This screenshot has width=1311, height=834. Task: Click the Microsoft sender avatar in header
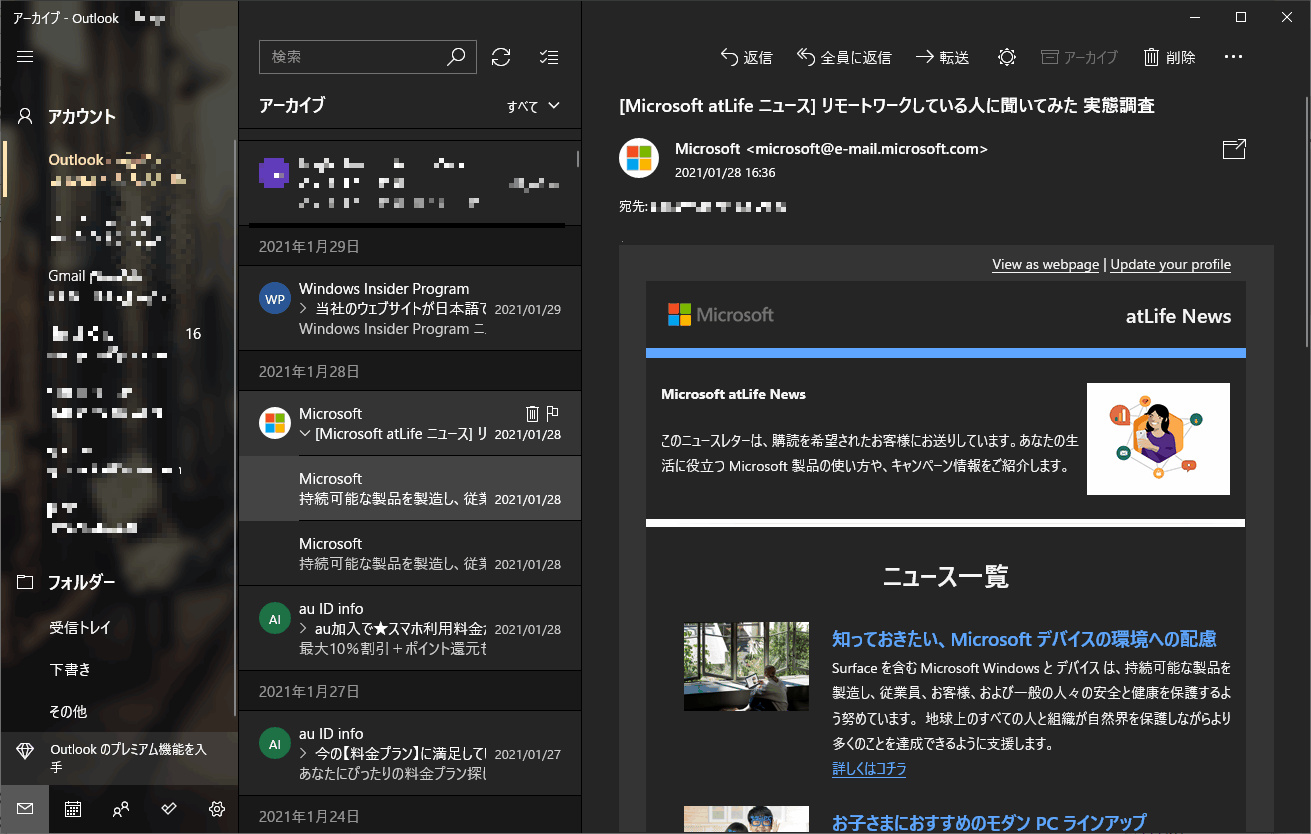click(x=639, y=158)
